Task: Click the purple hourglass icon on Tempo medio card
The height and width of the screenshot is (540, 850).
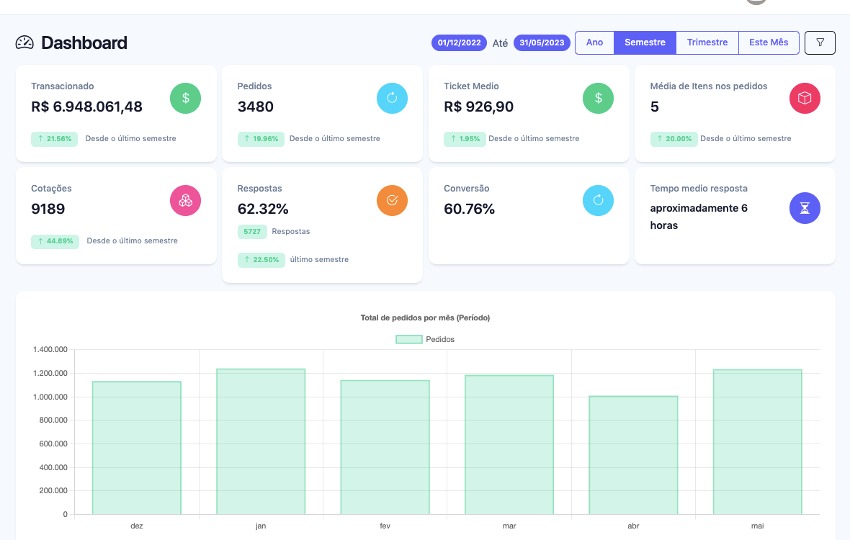Action: pyautogui.click(x=805, y=207)
